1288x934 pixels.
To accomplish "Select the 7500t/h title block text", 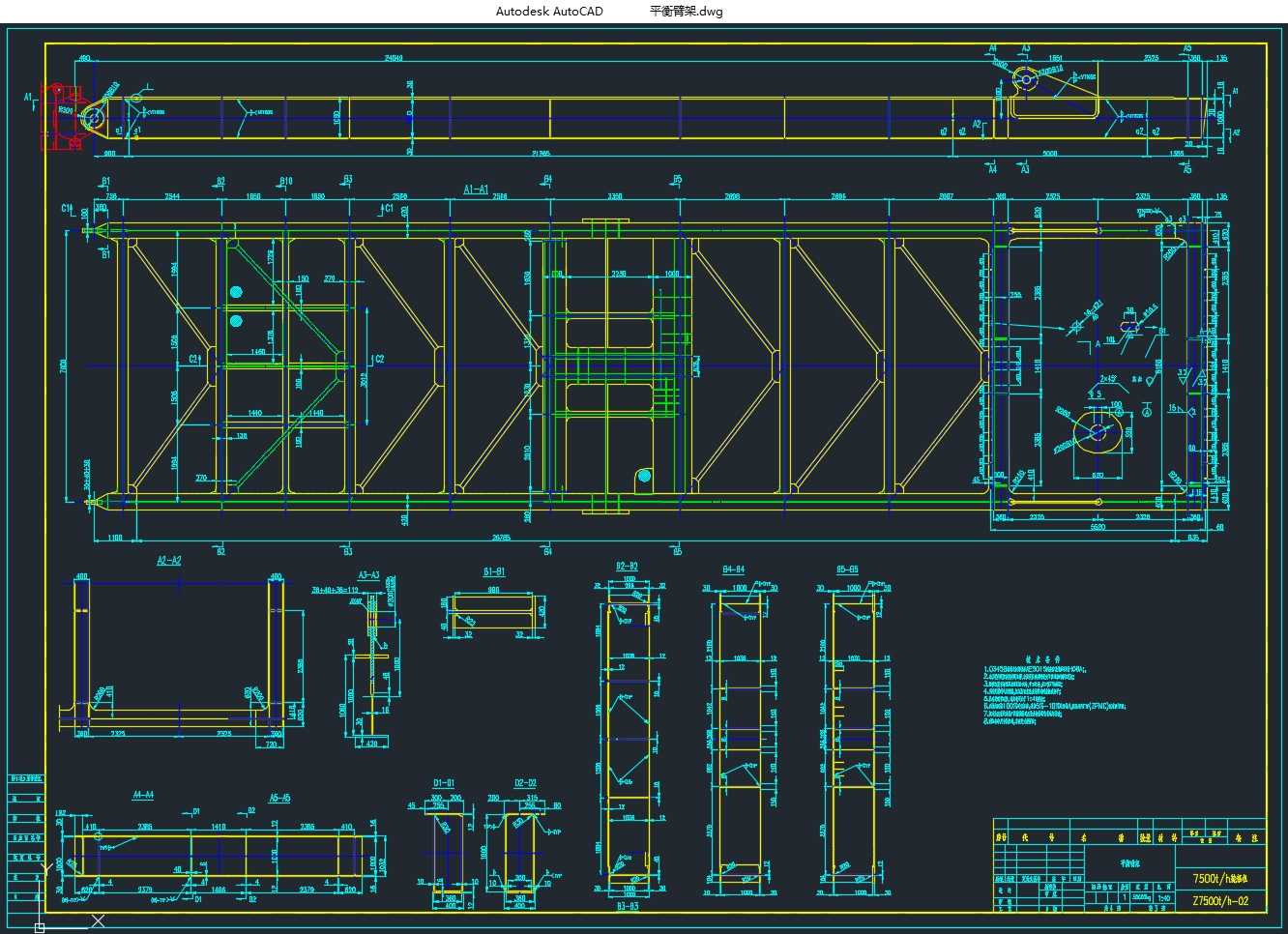I will 1220,879.
